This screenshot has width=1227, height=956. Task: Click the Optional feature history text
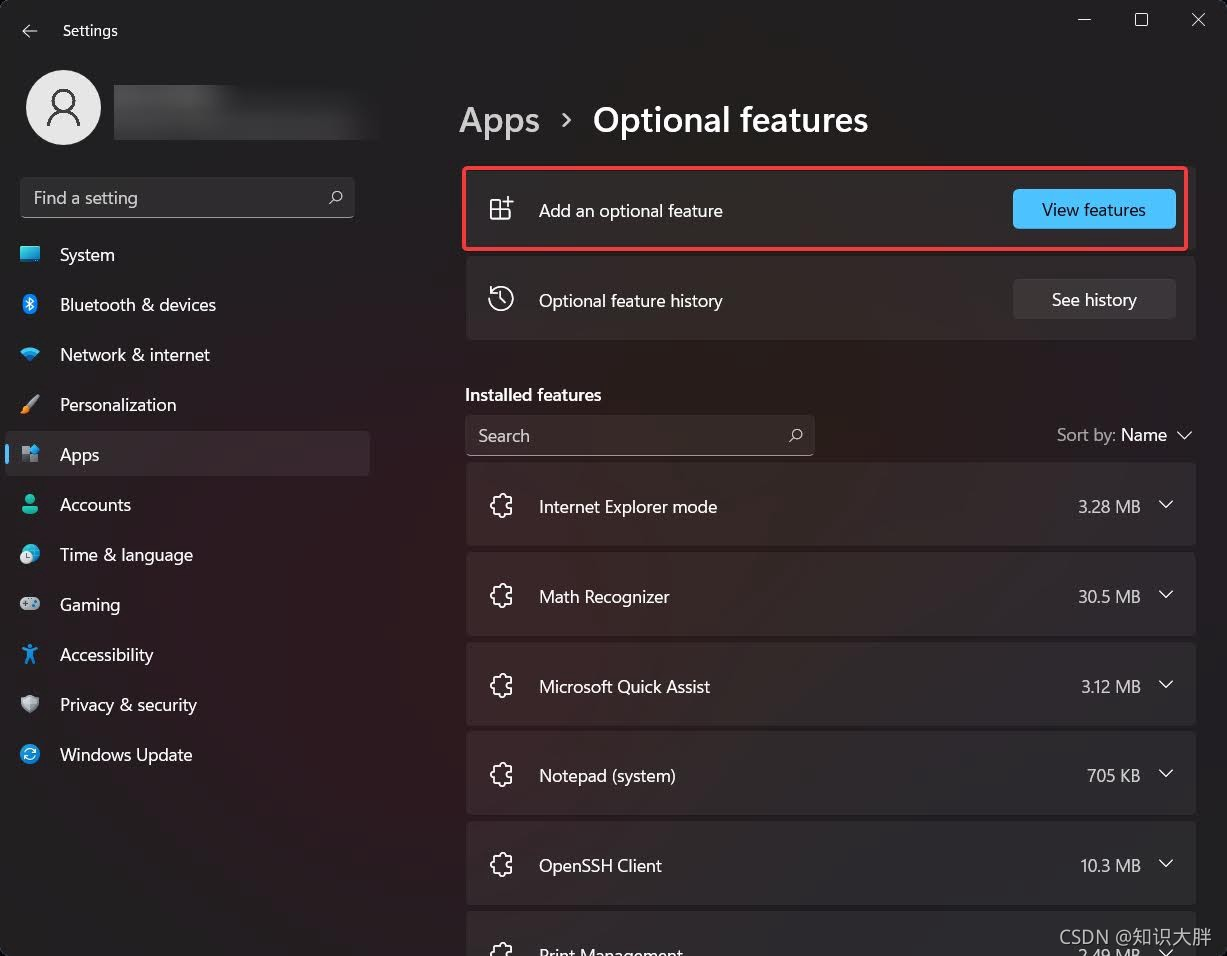(630, 301)
